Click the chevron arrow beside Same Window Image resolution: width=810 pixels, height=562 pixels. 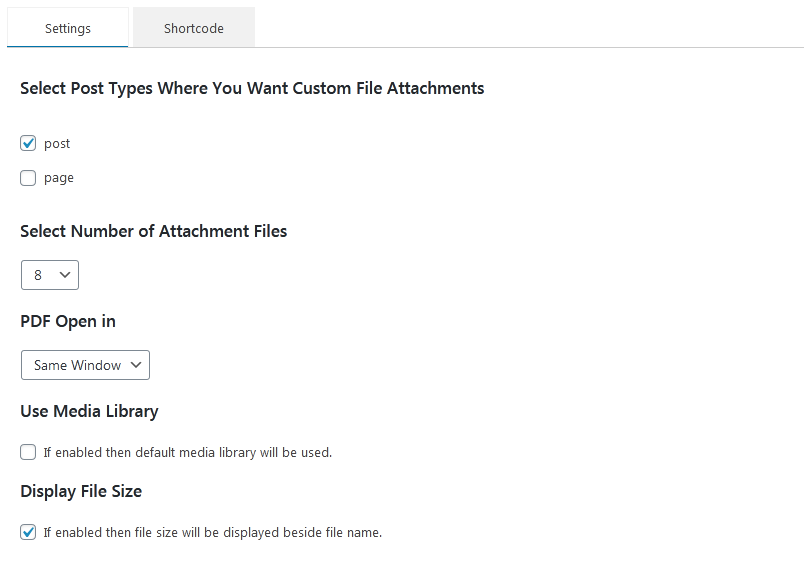pyautogui.click(x=136, y=365)
